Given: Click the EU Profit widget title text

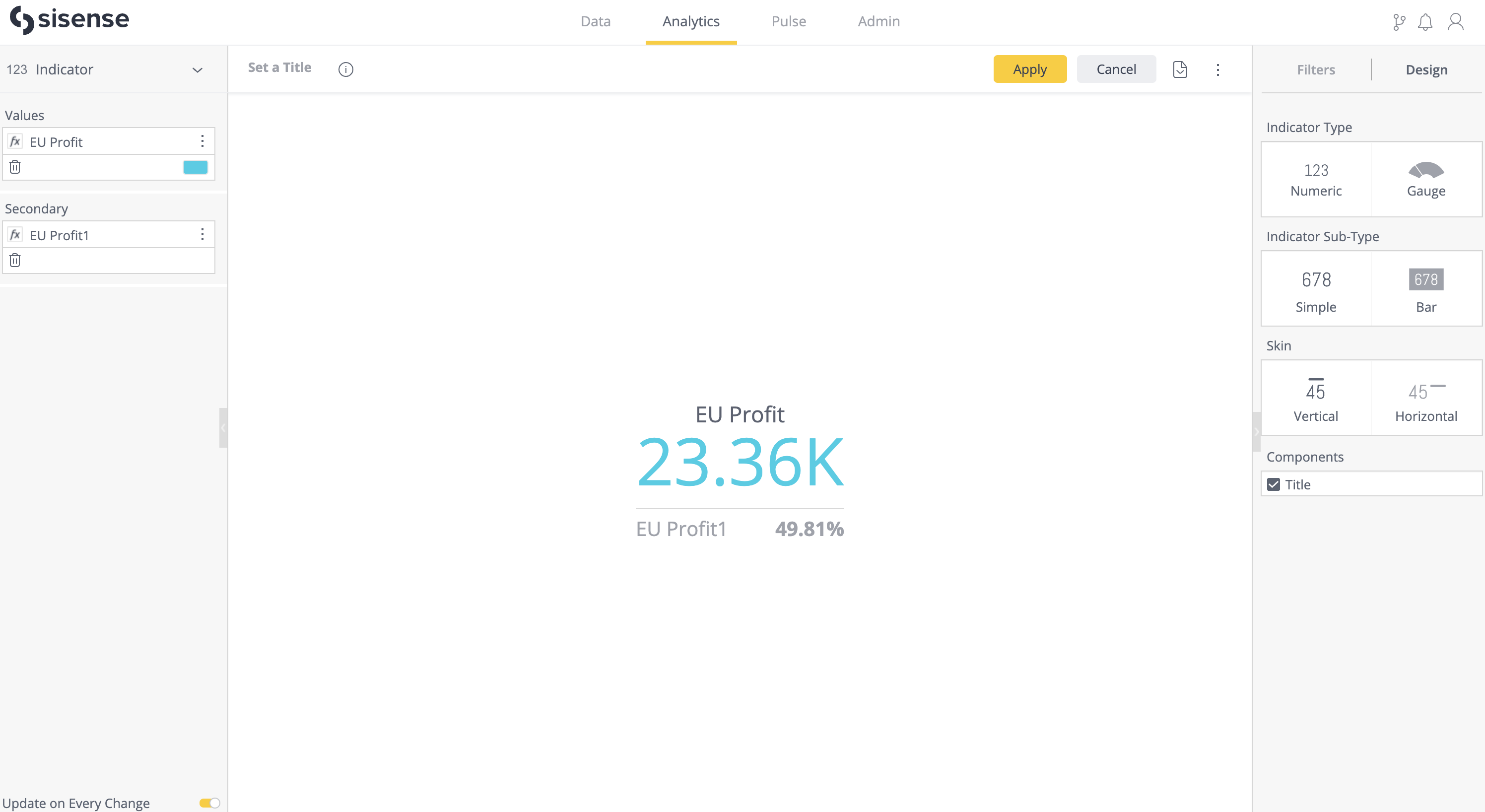Looking at the screenshot, I should pos(740,414).
